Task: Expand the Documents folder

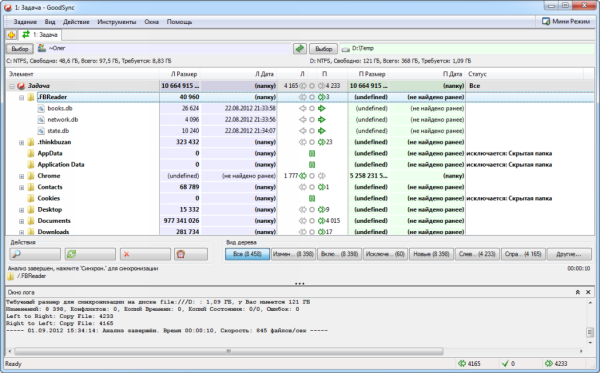Action: click(21, 221)
